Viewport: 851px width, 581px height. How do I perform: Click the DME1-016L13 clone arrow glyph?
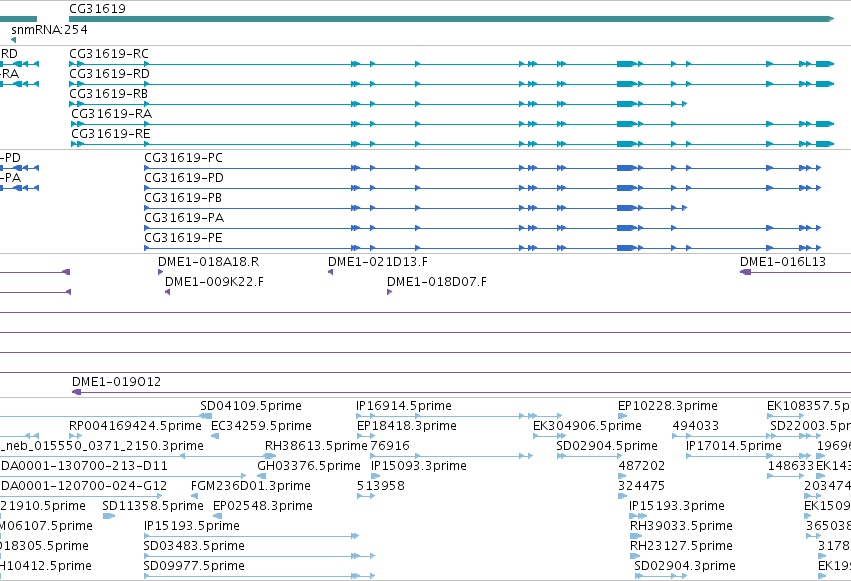[746, 272]
